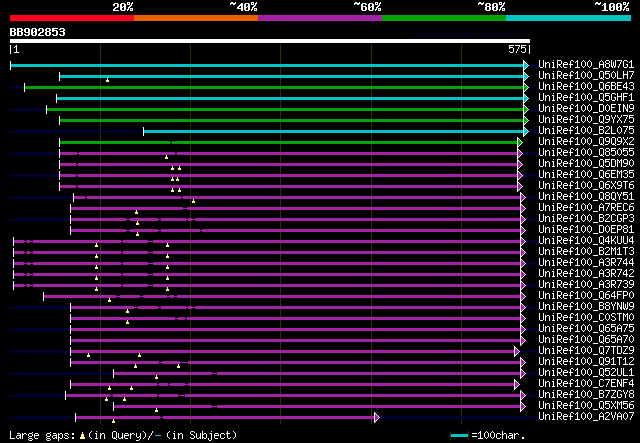Click the UniRef100_B2L075 label
This screenshot has height=443, width=640.
click(x=586, y=131)
